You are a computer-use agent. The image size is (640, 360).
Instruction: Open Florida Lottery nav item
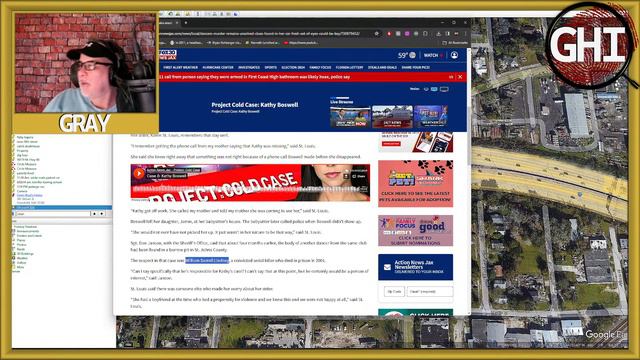click(x=349, y=67)
